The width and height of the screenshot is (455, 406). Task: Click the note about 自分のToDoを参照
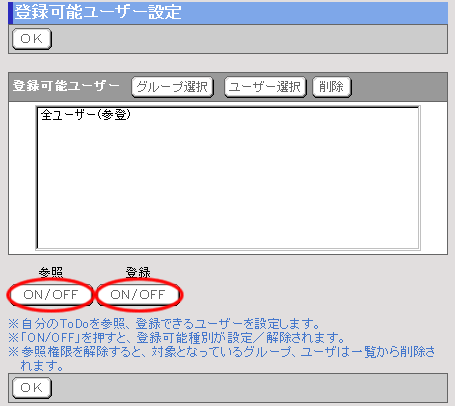click(164, 324)
